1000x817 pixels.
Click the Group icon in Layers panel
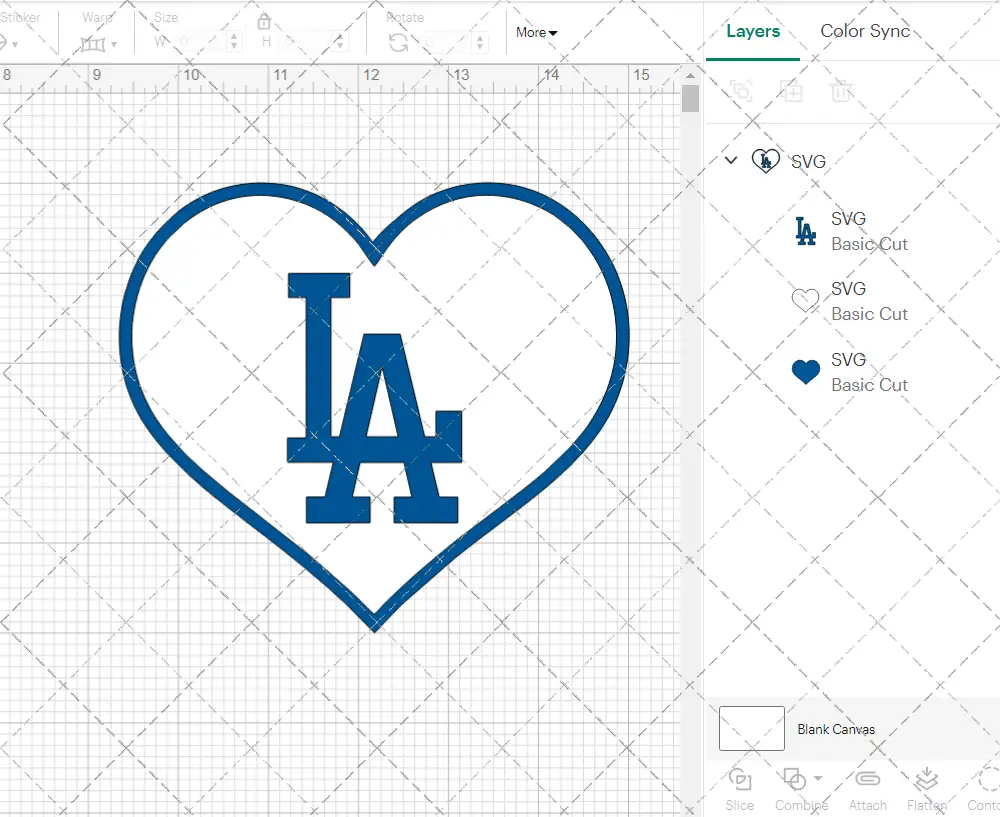tap(741, 92)
